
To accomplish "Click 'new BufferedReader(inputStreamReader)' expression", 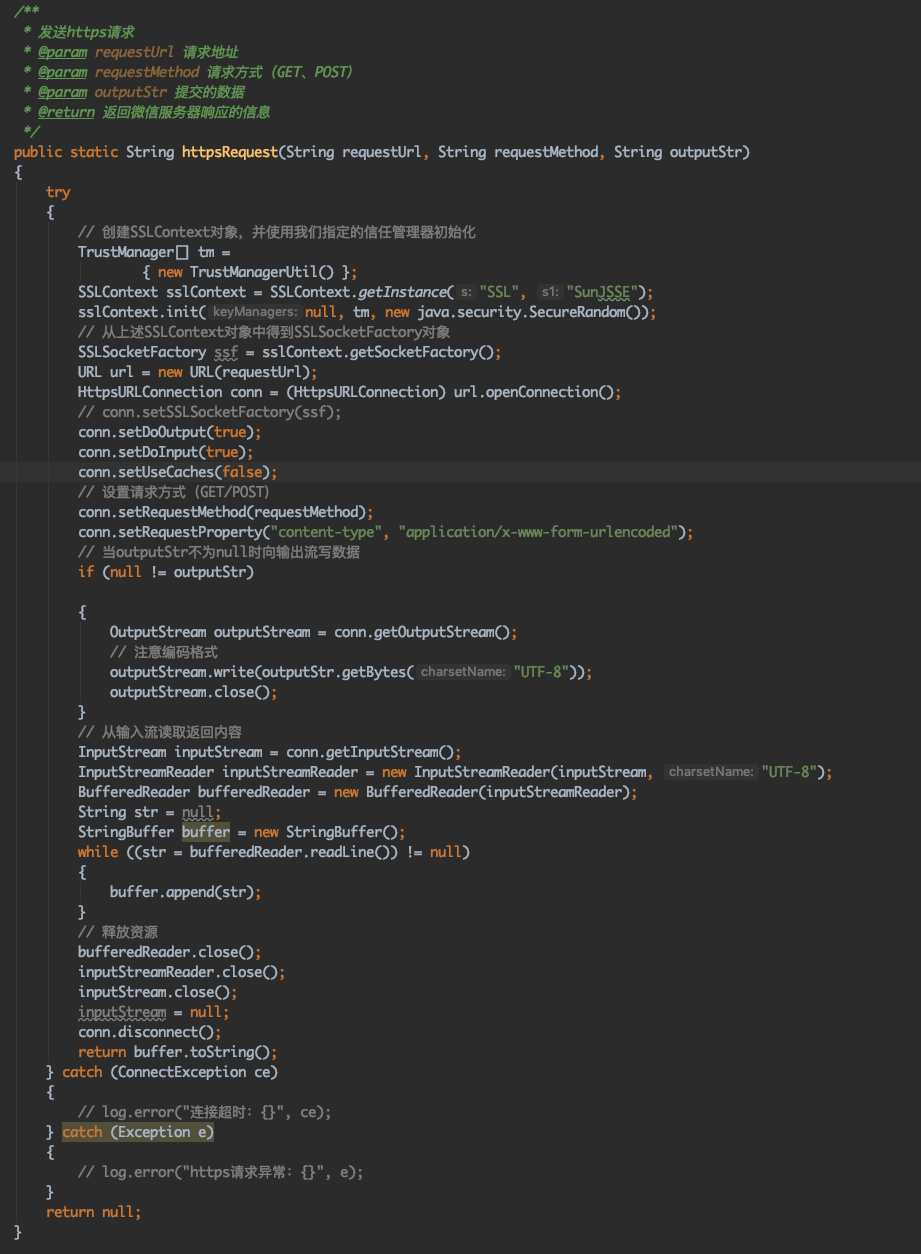I will [x=482, y=792].
